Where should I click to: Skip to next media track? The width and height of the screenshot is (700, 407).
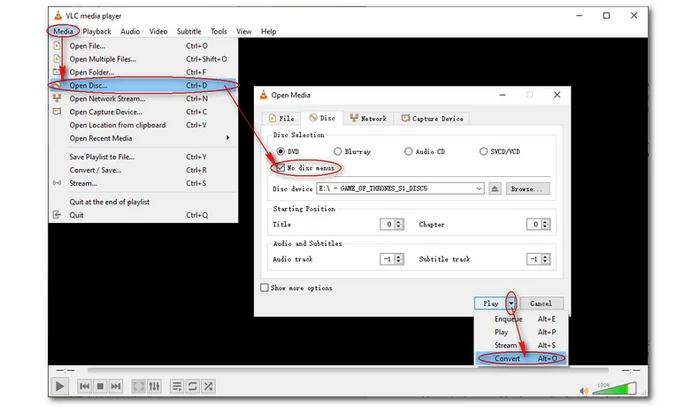(116, 386)
